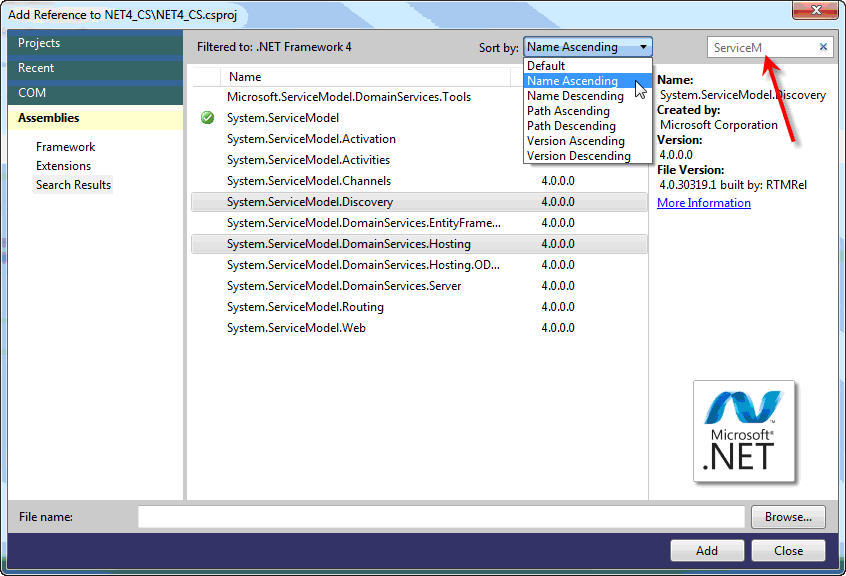Switch to the Recent tab

coord(95,68)
